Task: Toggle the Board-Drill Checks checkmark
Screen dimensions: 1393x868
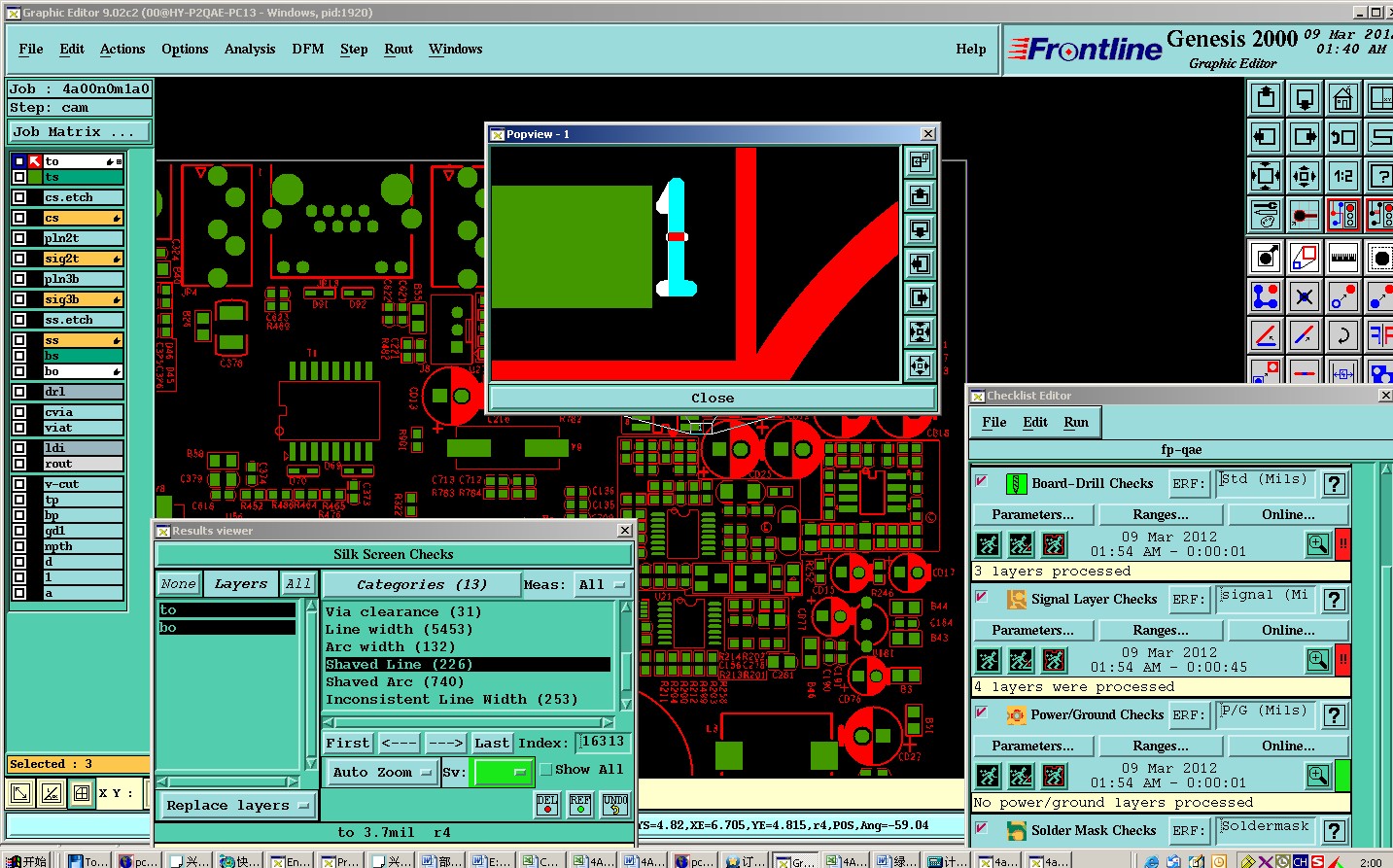Action: click(982, 481)
